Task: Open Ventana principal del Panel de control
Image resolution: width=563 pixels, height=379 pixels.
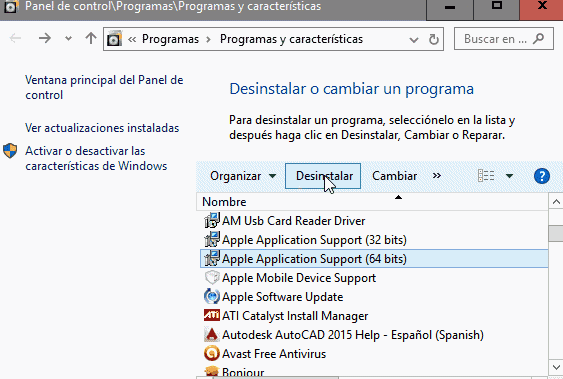Action: point(104,87)
